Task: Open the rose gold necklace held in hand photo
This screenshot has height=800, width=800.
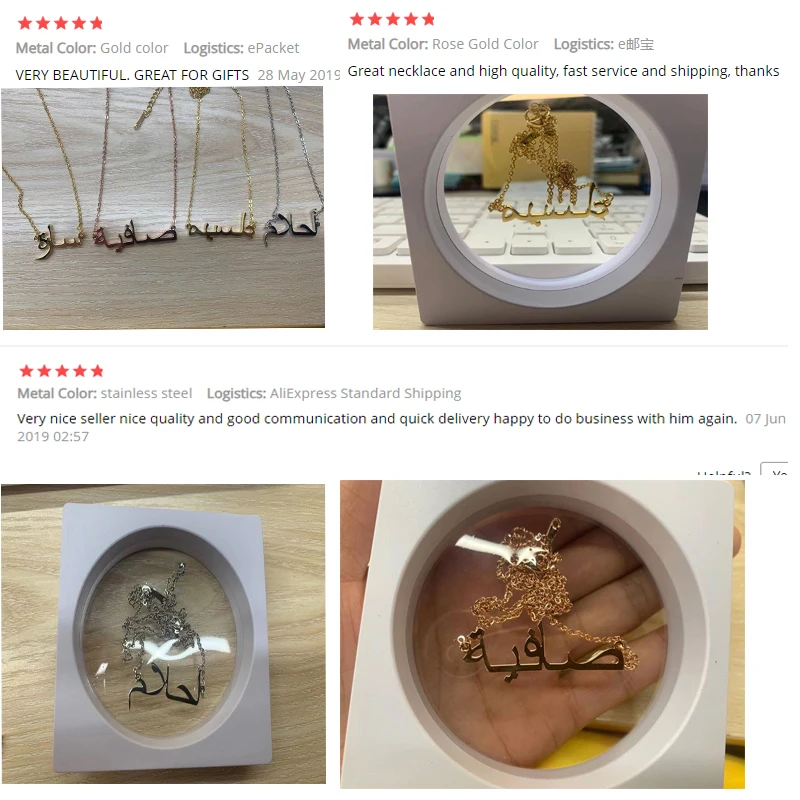Action: pos(542,634)
